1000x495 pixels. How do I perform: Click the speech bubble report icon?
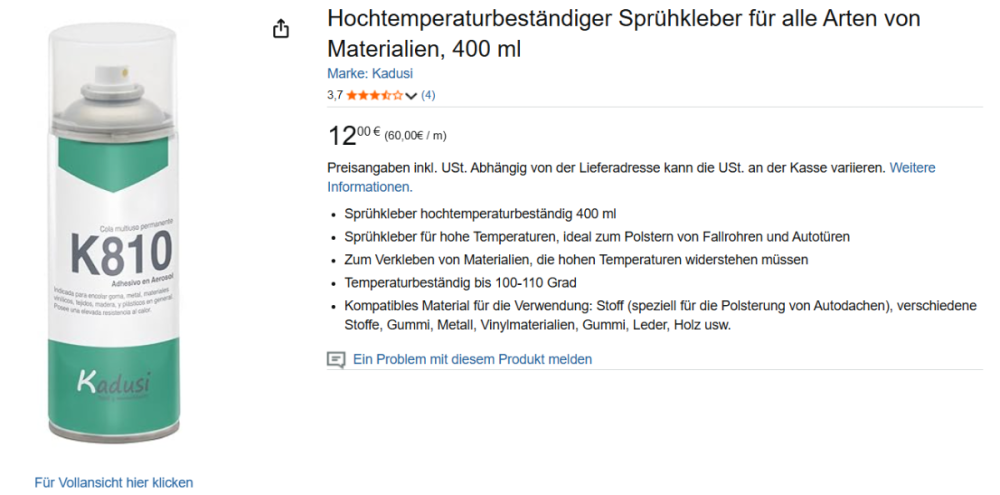click(x=336, y=359)
